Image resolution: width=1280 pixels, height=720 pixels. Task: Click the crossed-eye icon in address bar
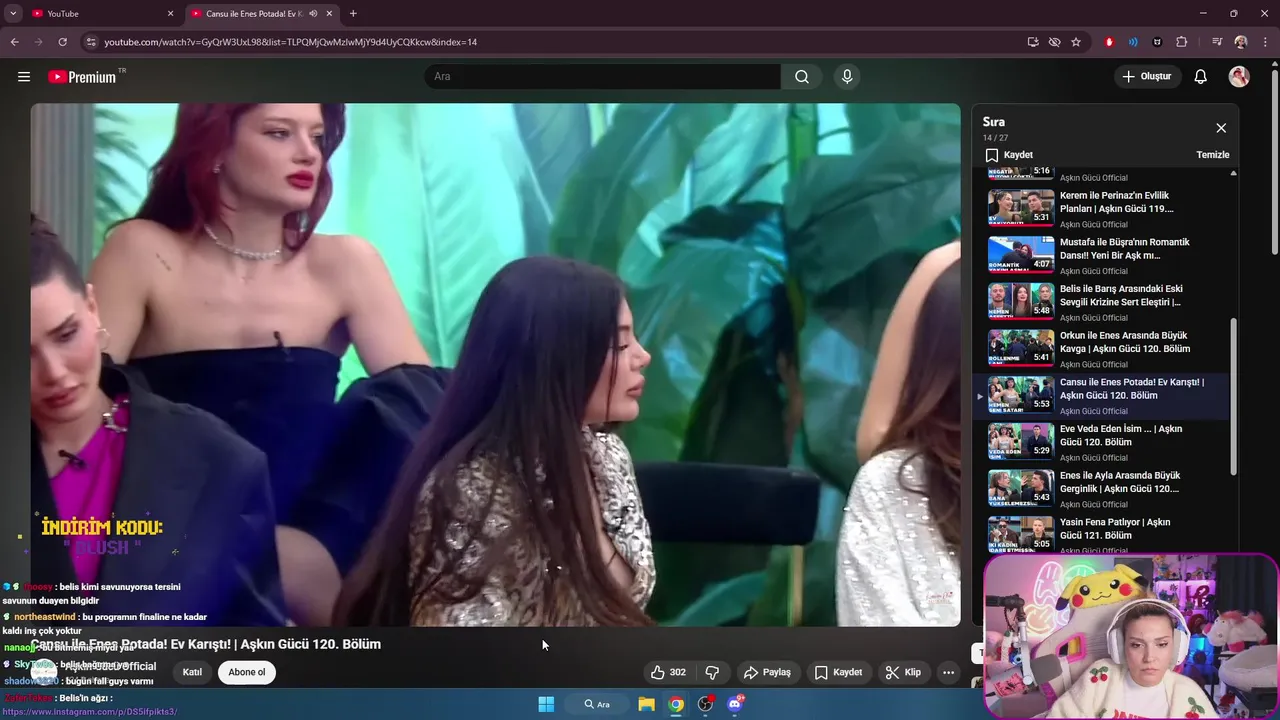click(1054, 42)
